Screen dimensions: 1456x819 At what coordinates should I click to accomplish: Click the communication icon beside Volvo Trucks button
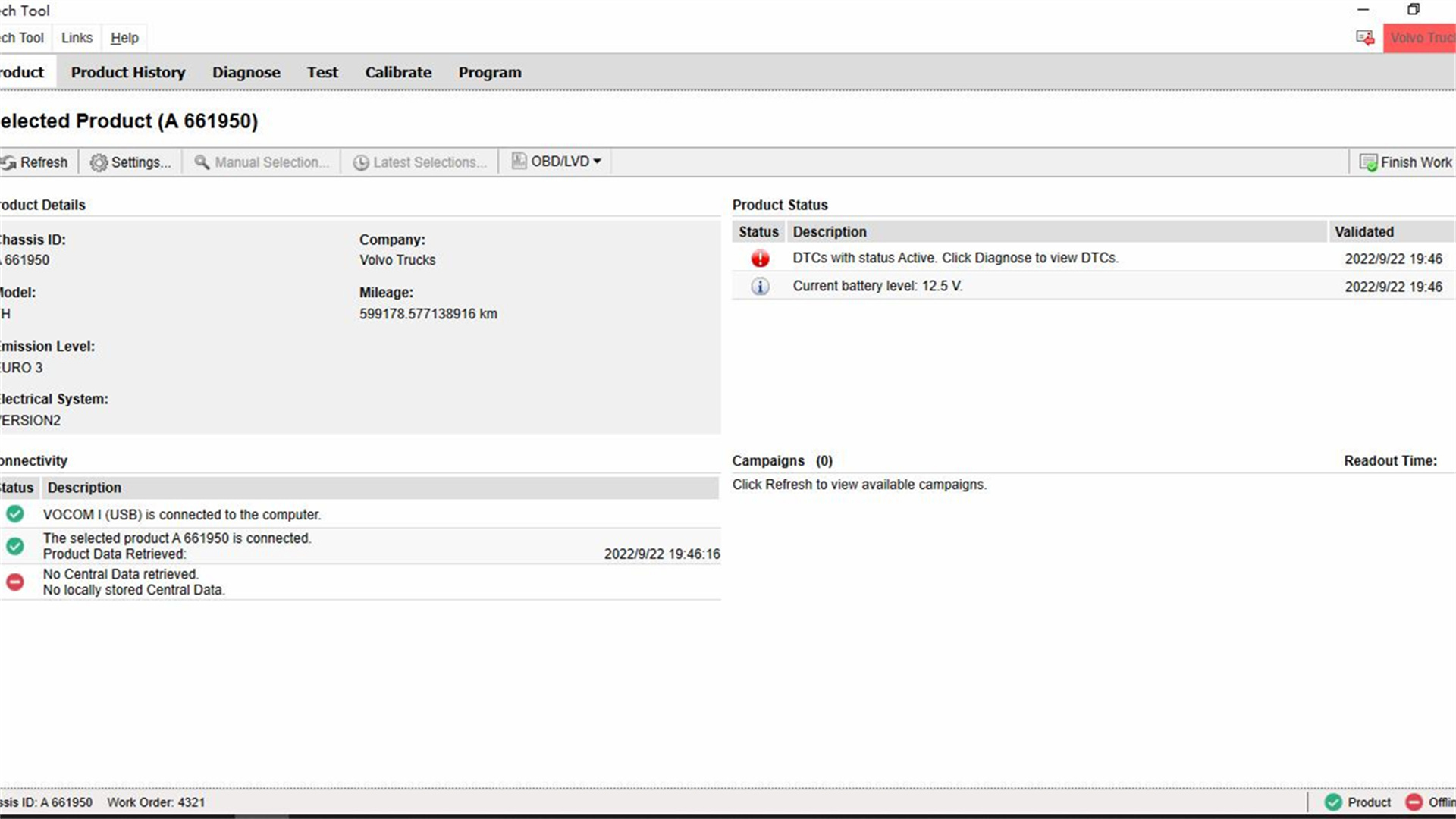(1365, 38)
